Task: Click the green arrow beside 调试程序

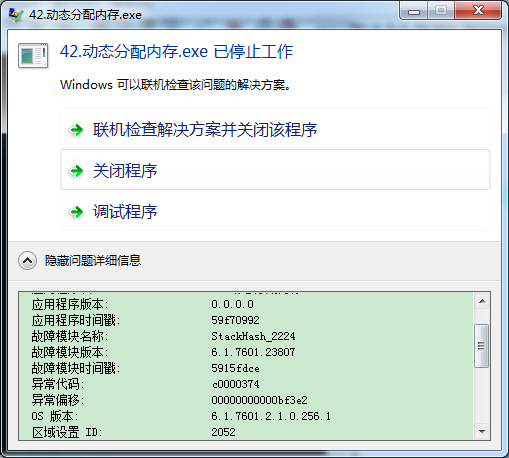Action: click(77, 212)
